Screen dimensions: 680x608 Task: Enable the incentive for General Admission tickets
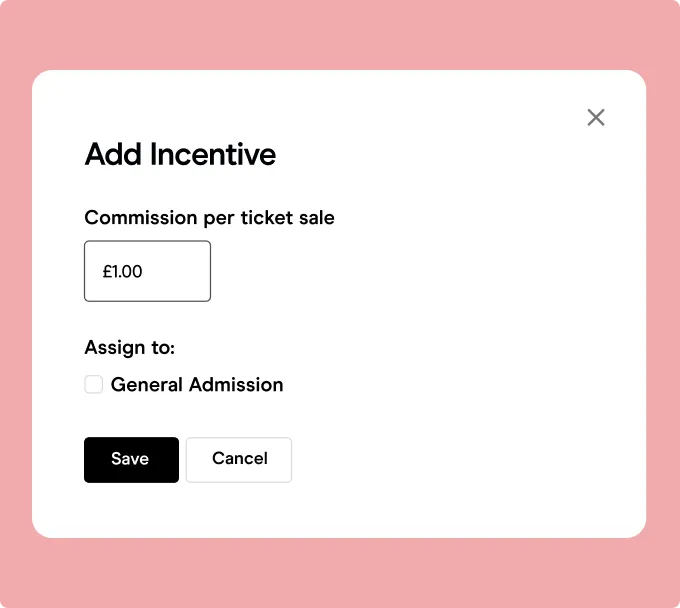pos(94,384)
